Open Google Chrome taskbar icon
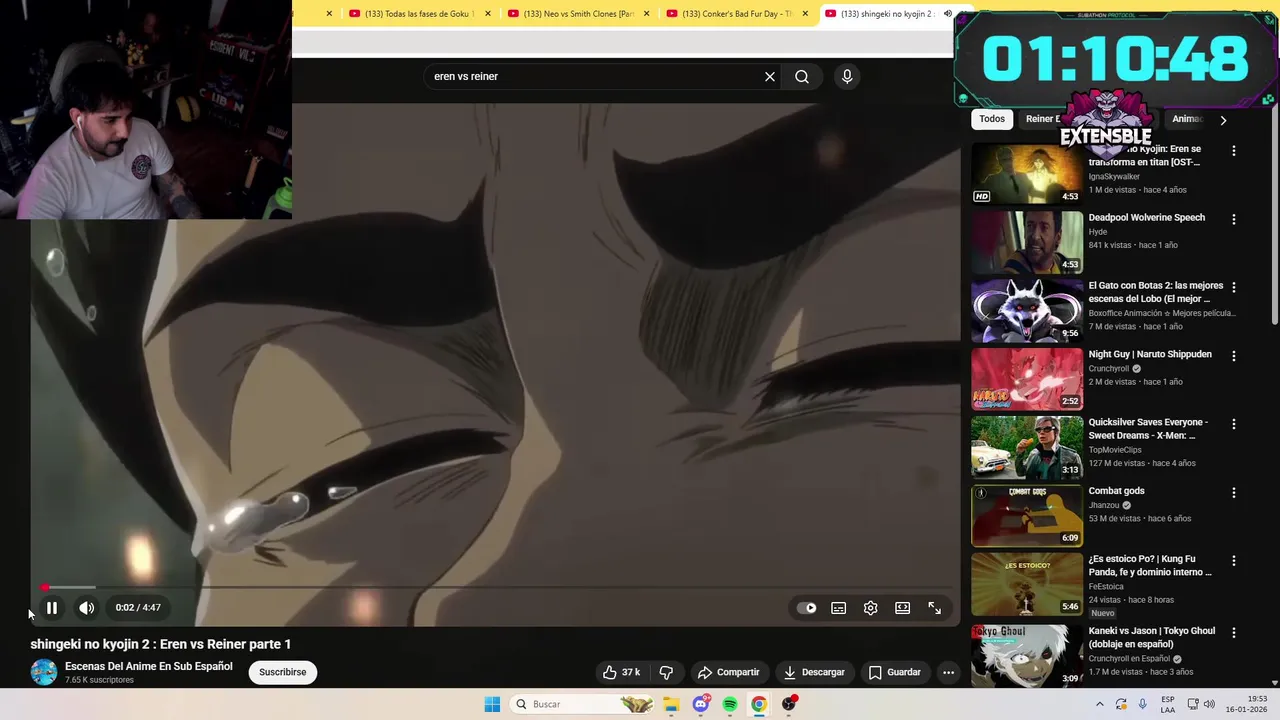The width and height of the screenshot is (1280, 720). pyautogui.click(x=759, y=704)
